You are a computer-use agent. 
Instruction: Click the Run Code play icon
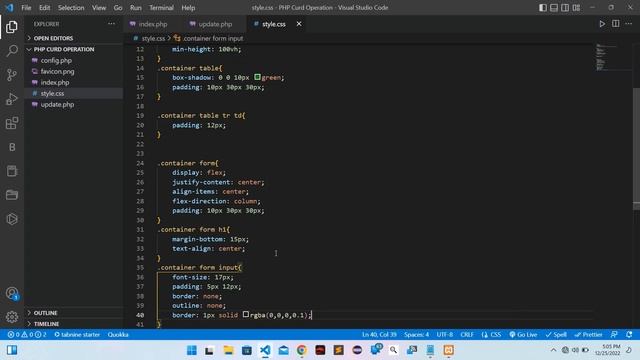602,24
